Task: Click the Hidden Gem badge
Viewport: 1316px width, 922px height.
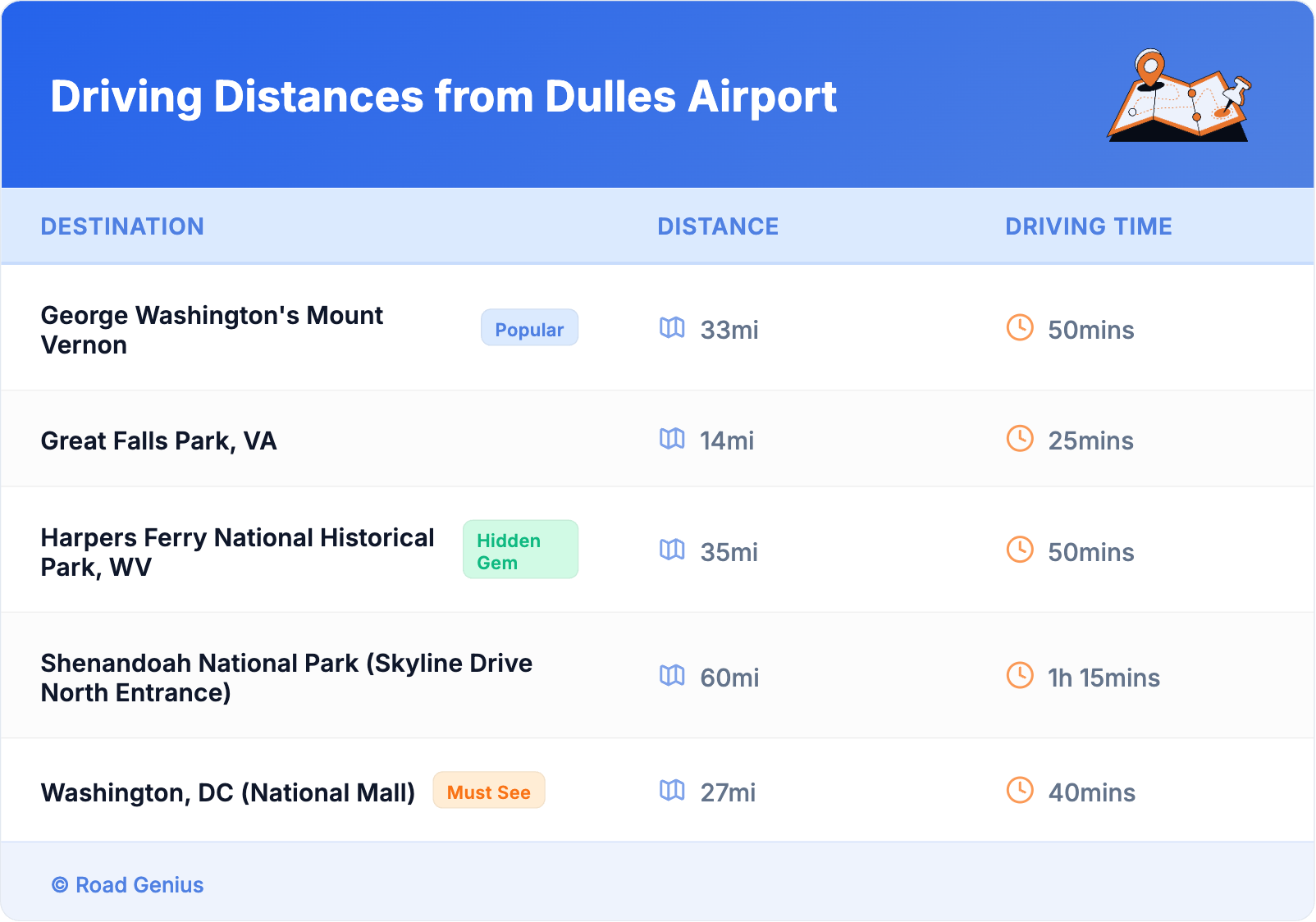Action: pyautogui.click(x=520, y=550)
